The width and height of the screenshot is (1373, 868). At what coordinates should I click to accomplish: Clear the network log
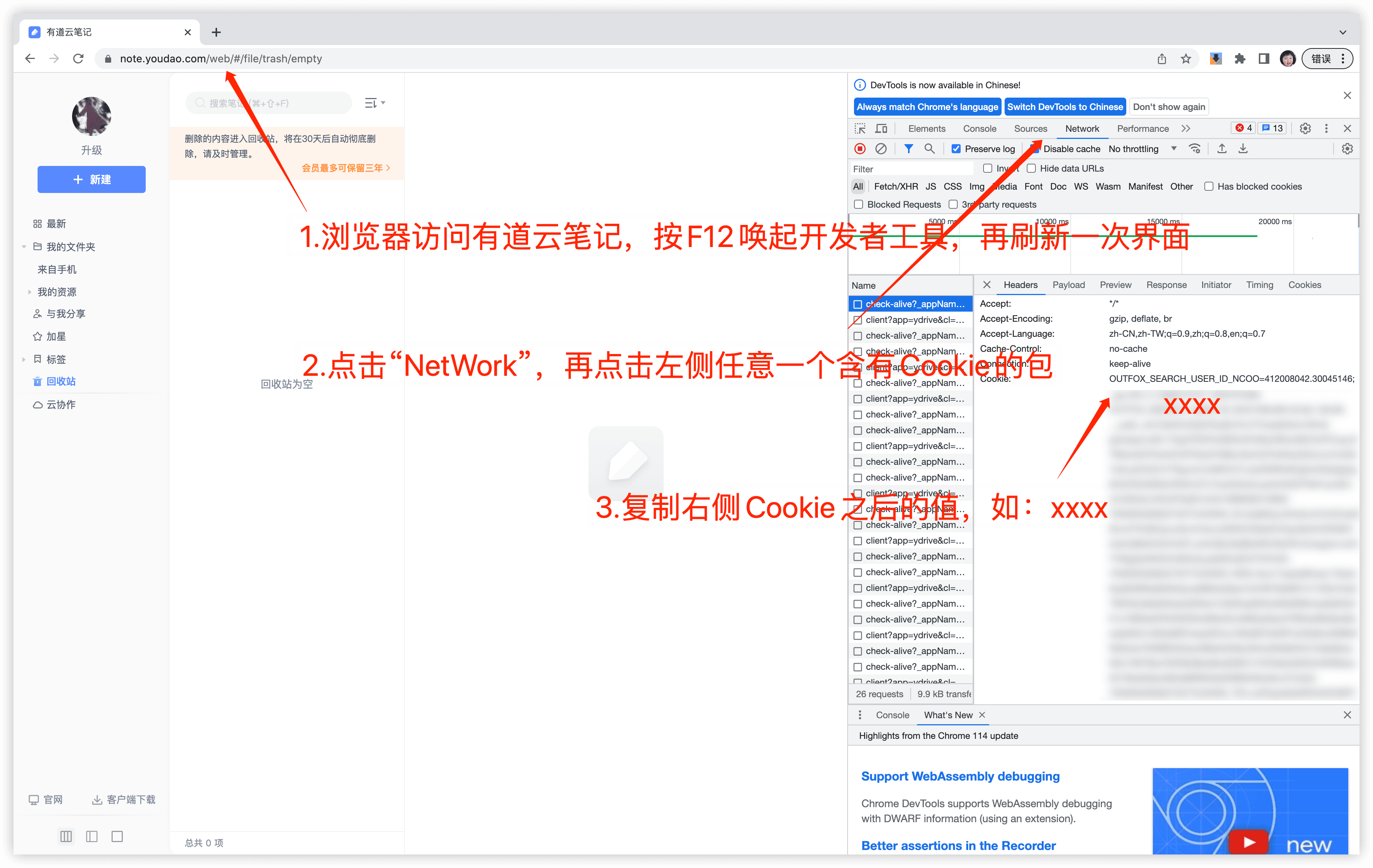click(881, 149)
